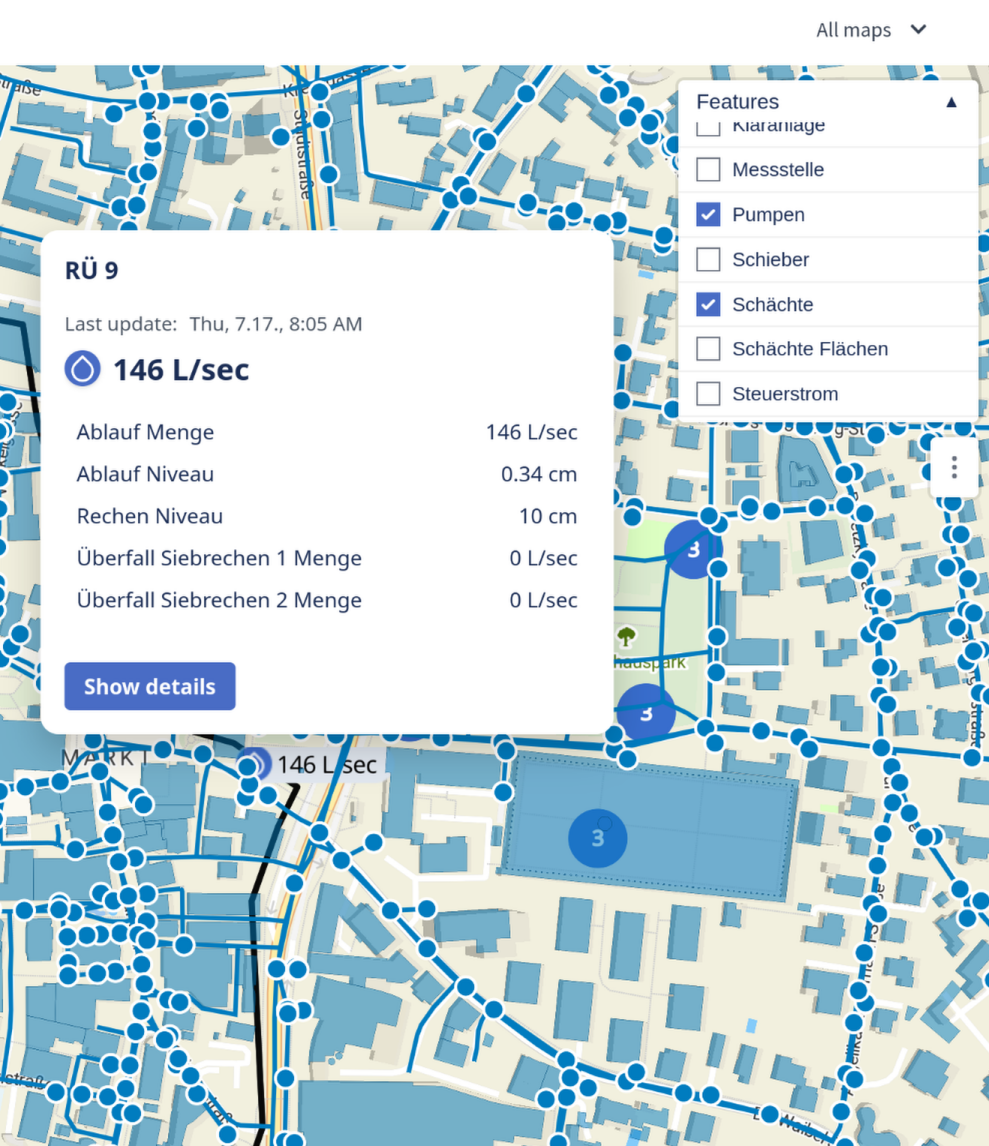Viewport: 989px width, 1146px height.
Task: Click the tree icon in the Hauspark area
Action: (628, 637)
